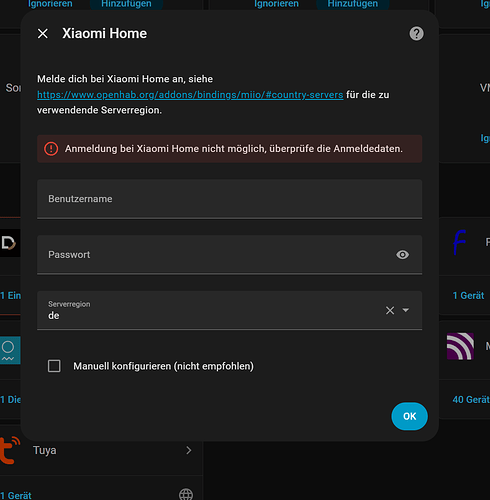Open the help question mark icon
Image resolution: width=490 pixels, height=500 pixels.
[x=416, y=34]
